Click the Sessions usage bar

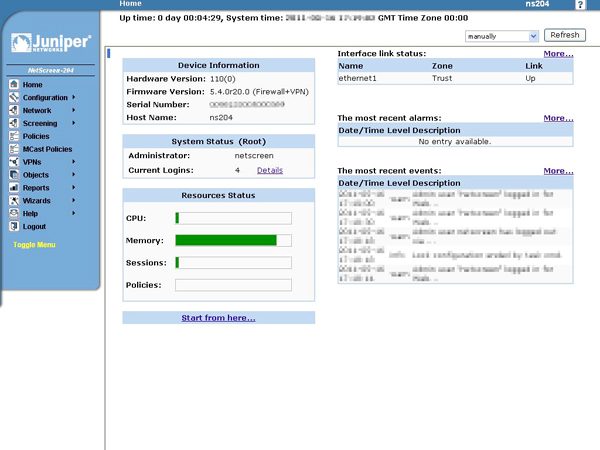point(233,262)
